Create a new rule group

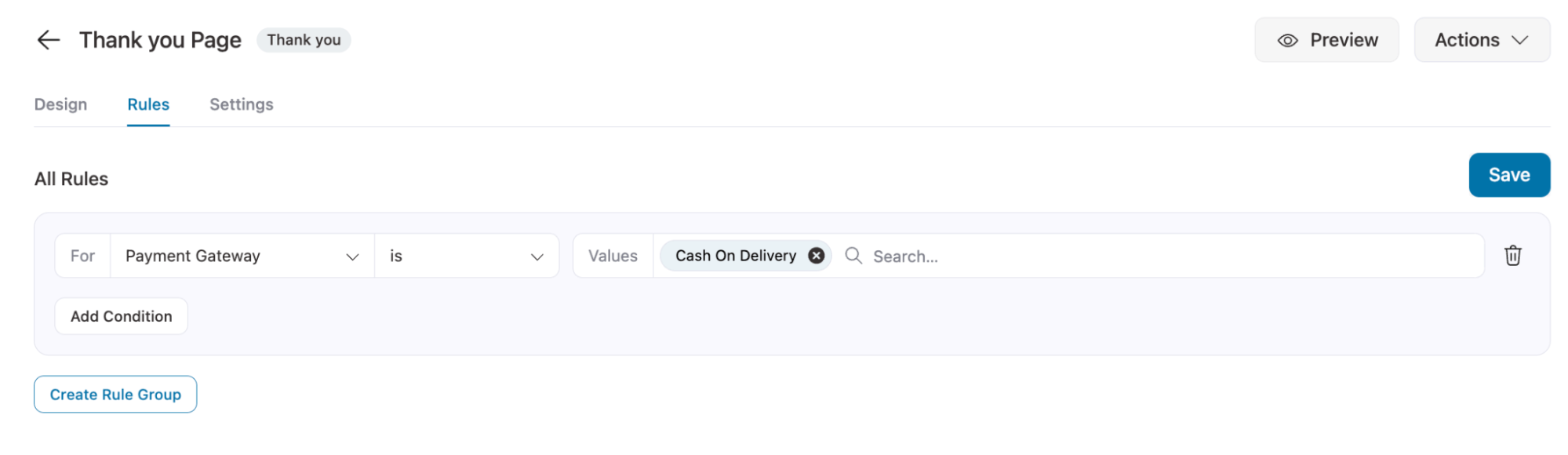click(115, 395)
